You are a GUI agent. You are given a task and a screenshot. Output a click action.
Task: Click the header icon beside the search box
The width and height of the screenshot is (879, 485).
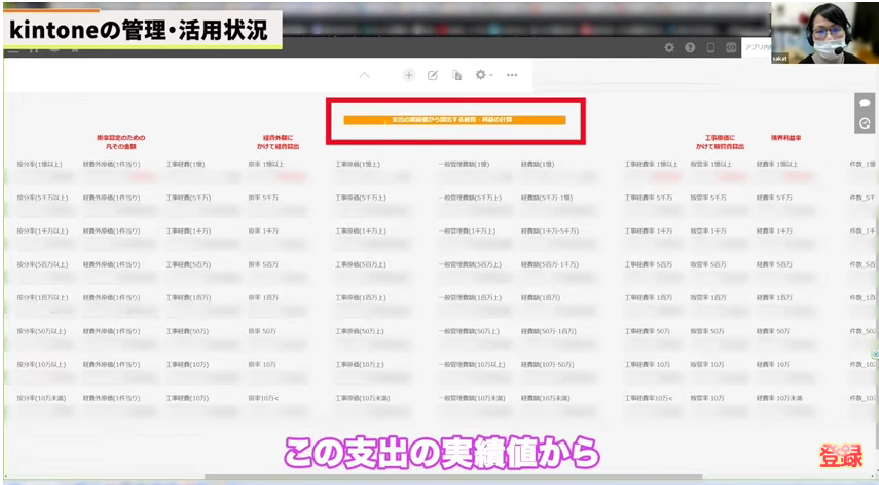(730, 48)
